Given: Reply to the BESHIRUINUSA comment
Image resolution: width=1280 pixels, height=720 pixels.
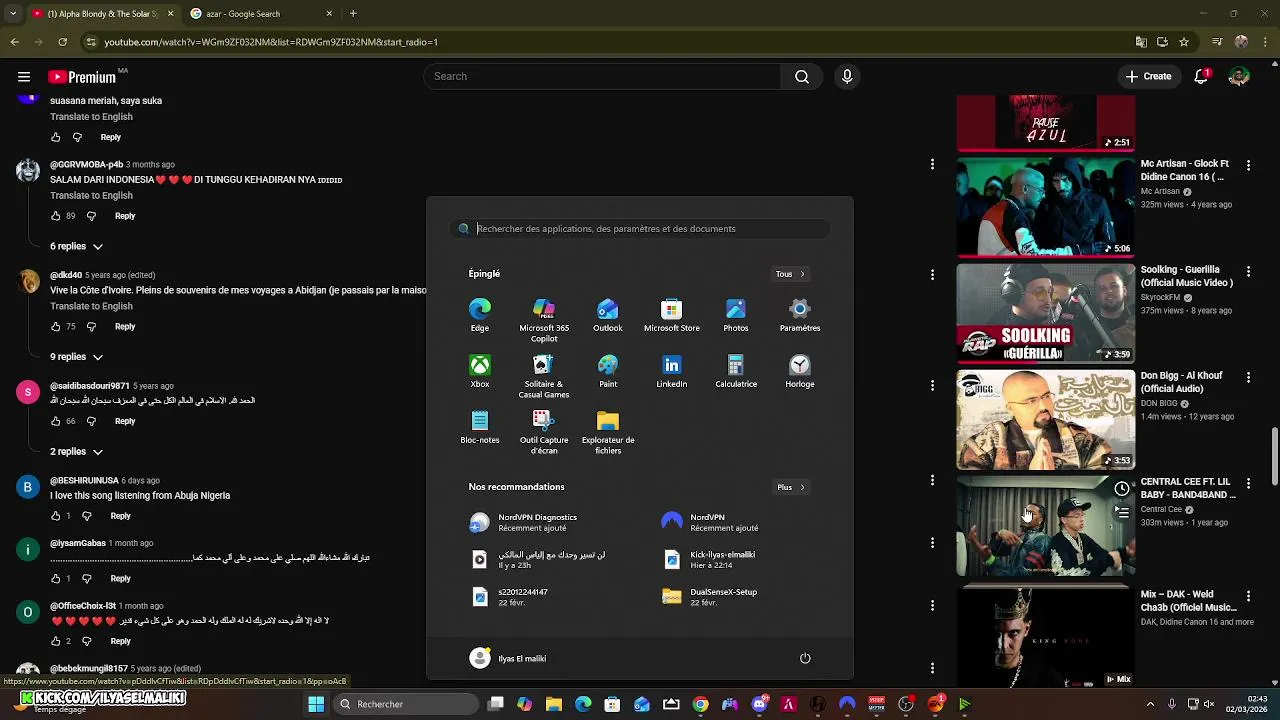Looking at the screenshot, I should pos(120,516).
